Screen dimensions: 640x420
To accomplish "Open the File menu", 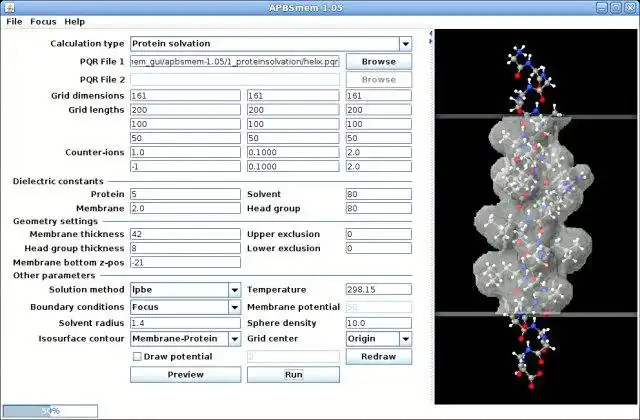I will tap(14, 21).
